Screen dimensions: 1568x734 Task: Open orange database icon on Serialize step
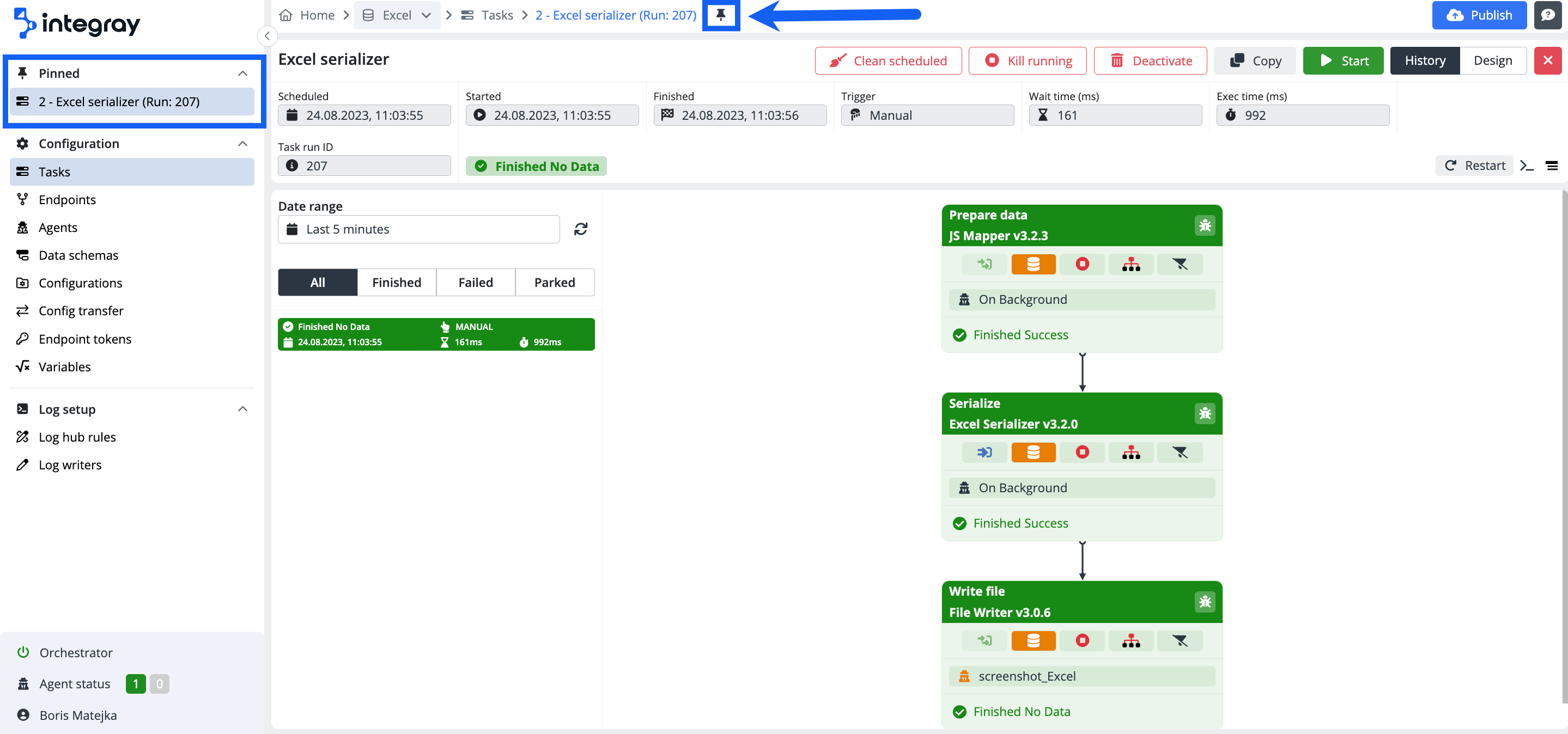click(x=1033, y=452)
